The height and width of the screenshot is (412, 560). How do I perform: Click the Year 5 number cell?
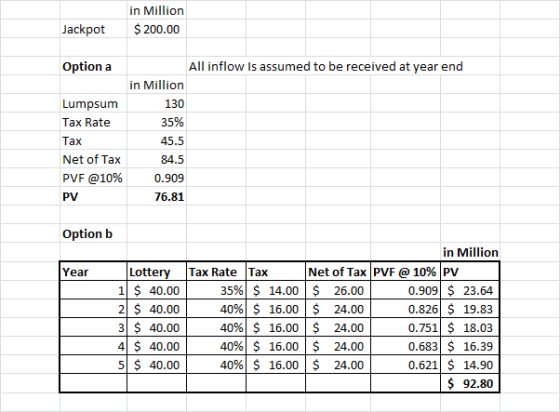point(93,365)
